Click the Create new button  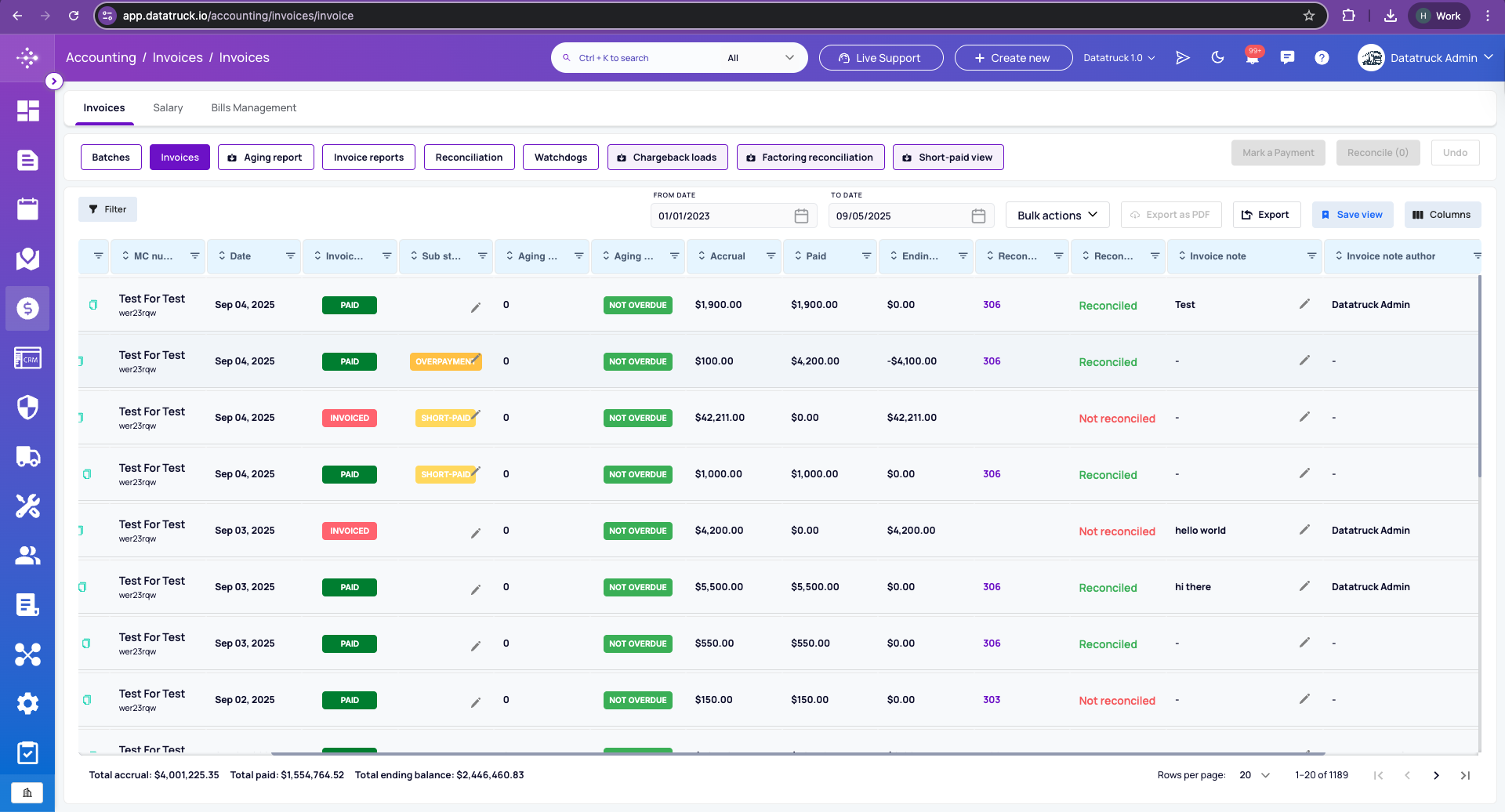coord(1013,58)
